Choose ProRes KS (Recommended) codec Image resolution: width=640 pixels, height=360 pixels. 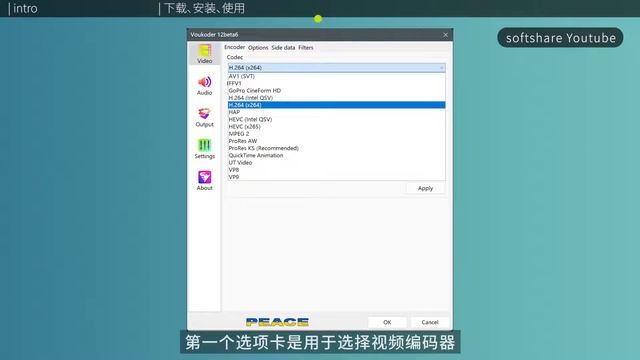336,148
